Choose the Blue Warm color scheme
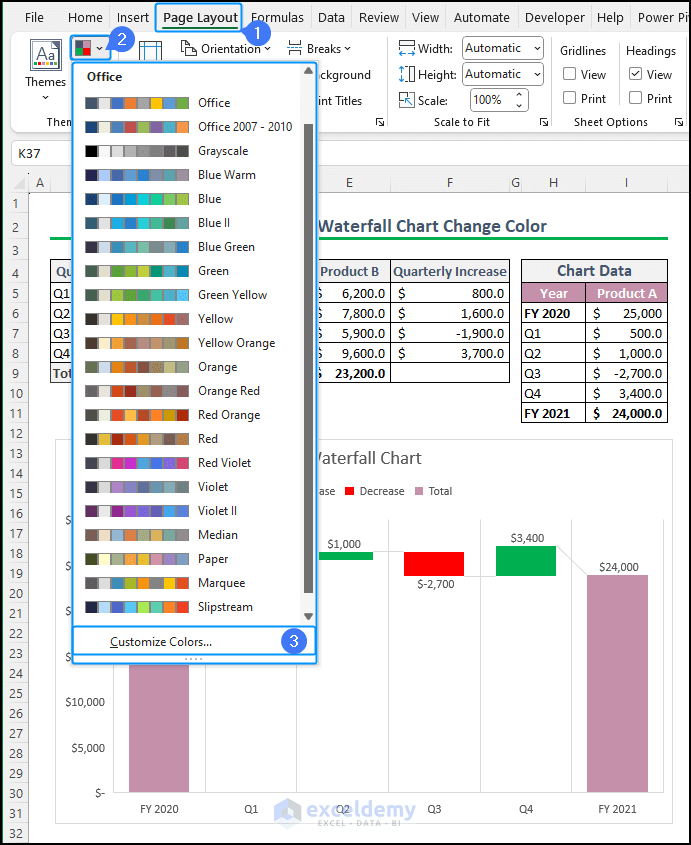 click(x=189, y=175)
